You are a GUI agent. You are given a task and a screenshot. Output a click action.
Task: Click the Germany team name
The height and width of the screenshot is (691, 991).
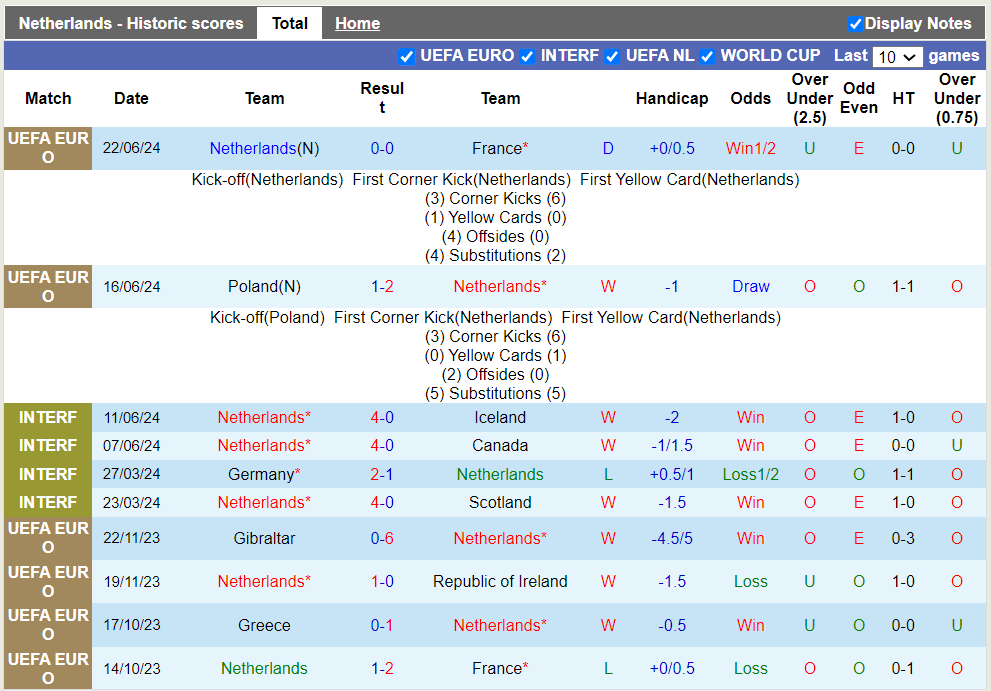[x=264, y=474]
